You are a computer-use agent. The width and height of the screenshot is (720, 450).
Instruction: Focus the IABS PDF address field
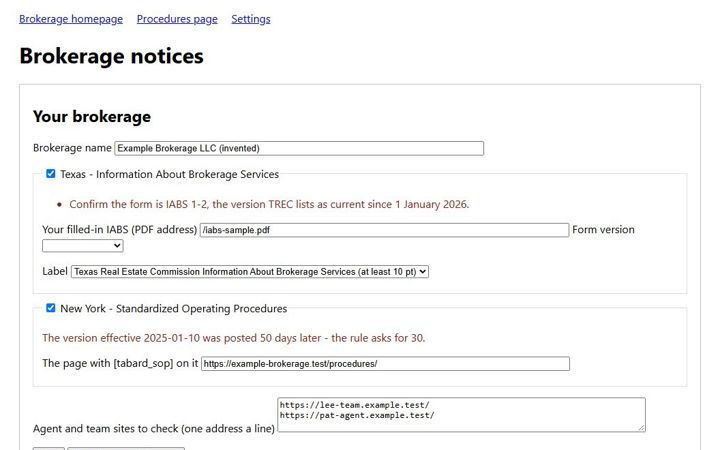[x=384, y=230]
